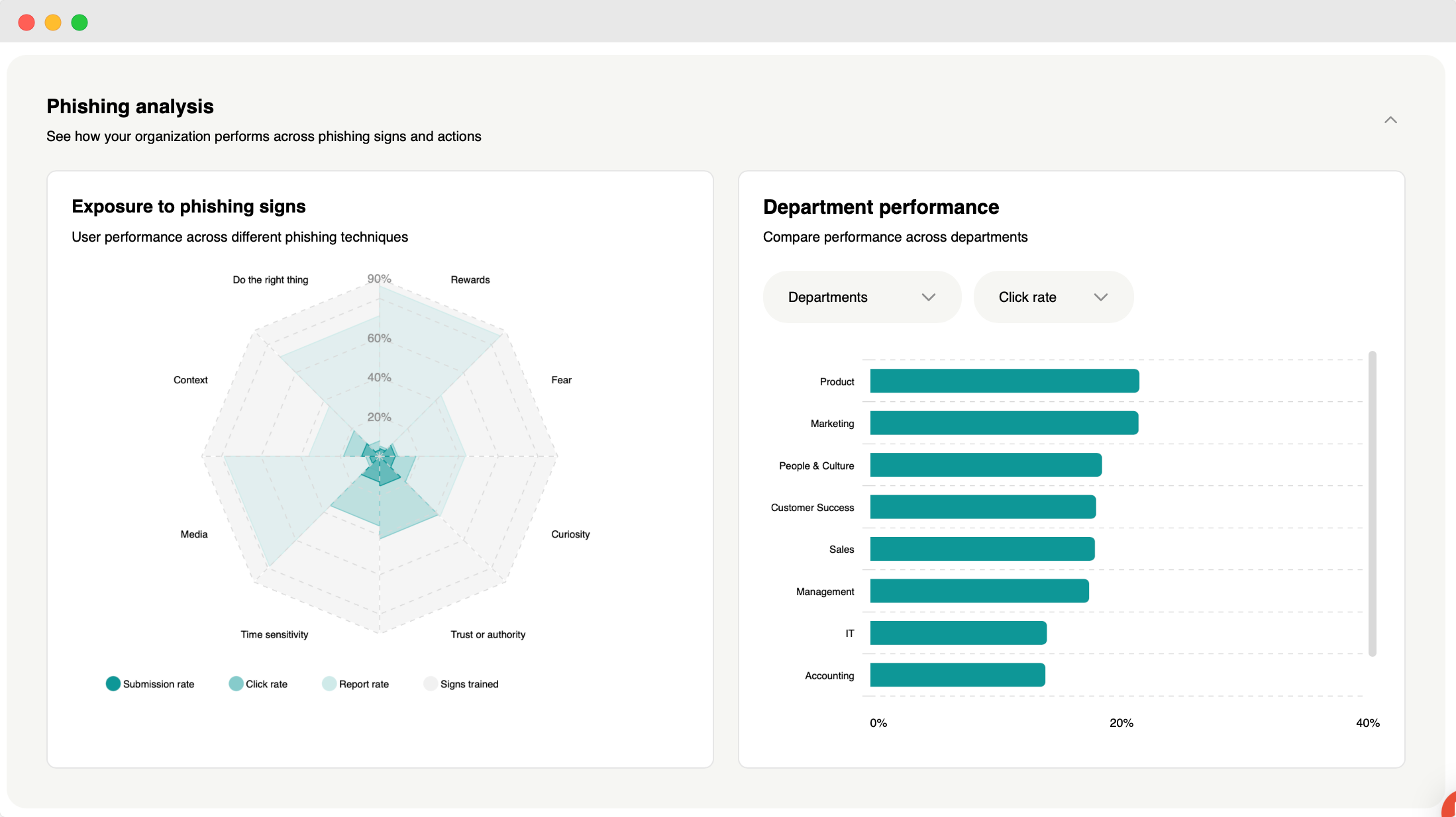1456x817 pixels.
Task: Click the Accounting department bar
Action: [957, 675]
